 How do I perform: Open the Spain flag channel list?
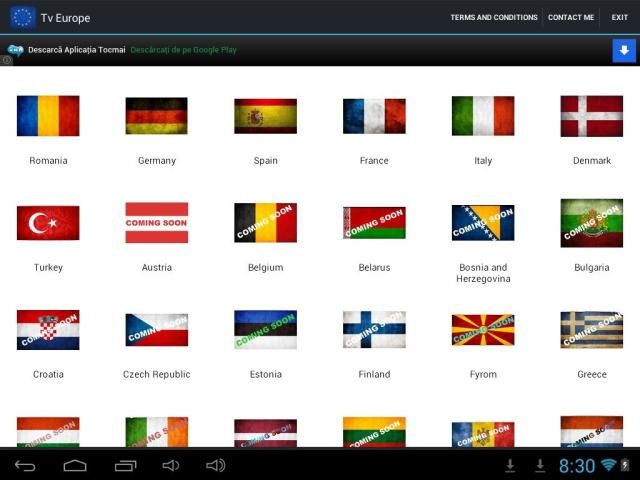coord(265,116)
